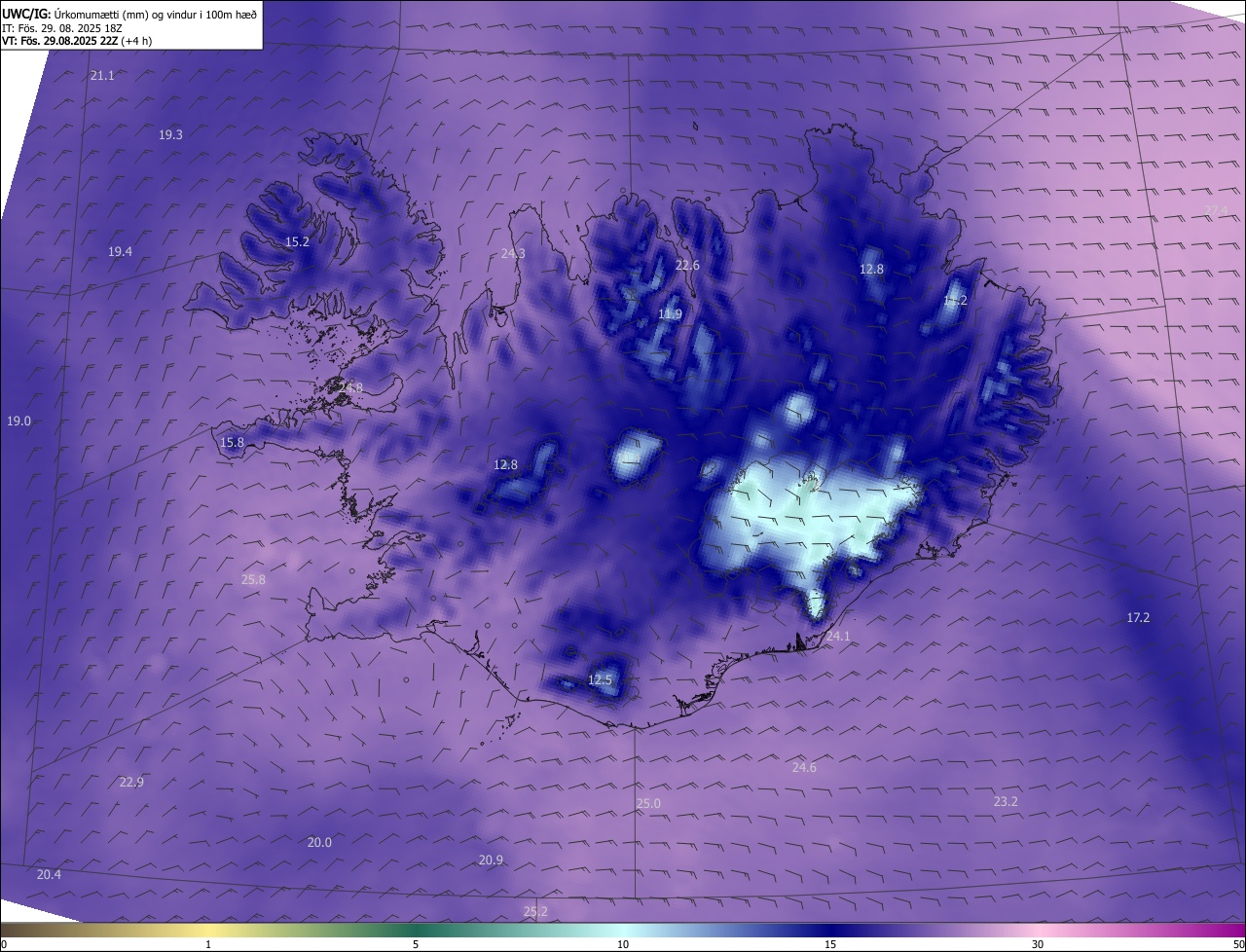Viewport: 1246px width, 952px height.
Task: Click the 19.3 precipitable water value
Action: coord(170,135)
